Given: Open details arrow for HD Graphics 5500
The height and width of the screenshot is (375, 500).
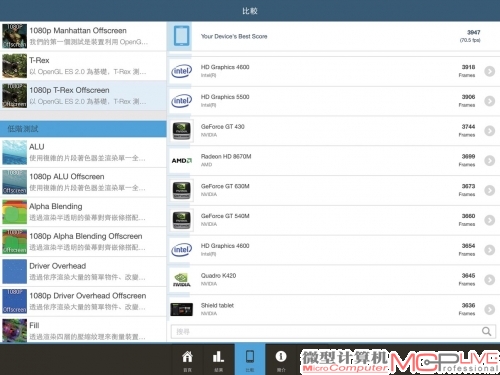Looking at the screenshot, I should pyautogui.click(x=490, y=101).
